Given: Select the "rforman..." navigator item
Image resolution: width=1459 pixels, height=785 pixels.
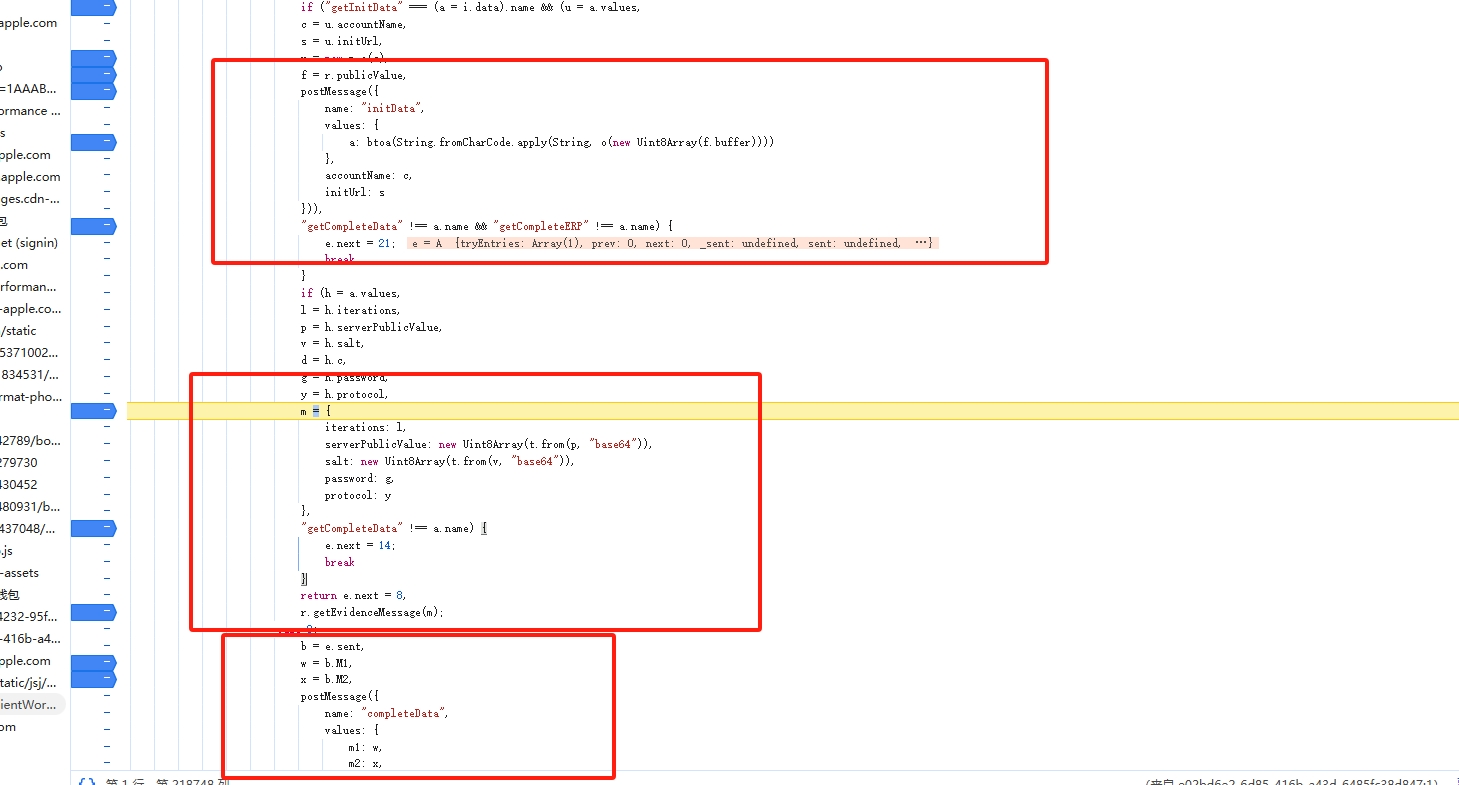Looking at the screenshot, I should point(29,287).
